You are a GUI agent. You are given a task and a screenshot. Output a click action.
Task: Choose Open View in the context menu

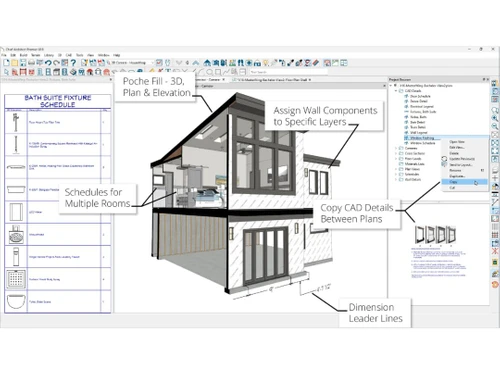tap(464, 142)
